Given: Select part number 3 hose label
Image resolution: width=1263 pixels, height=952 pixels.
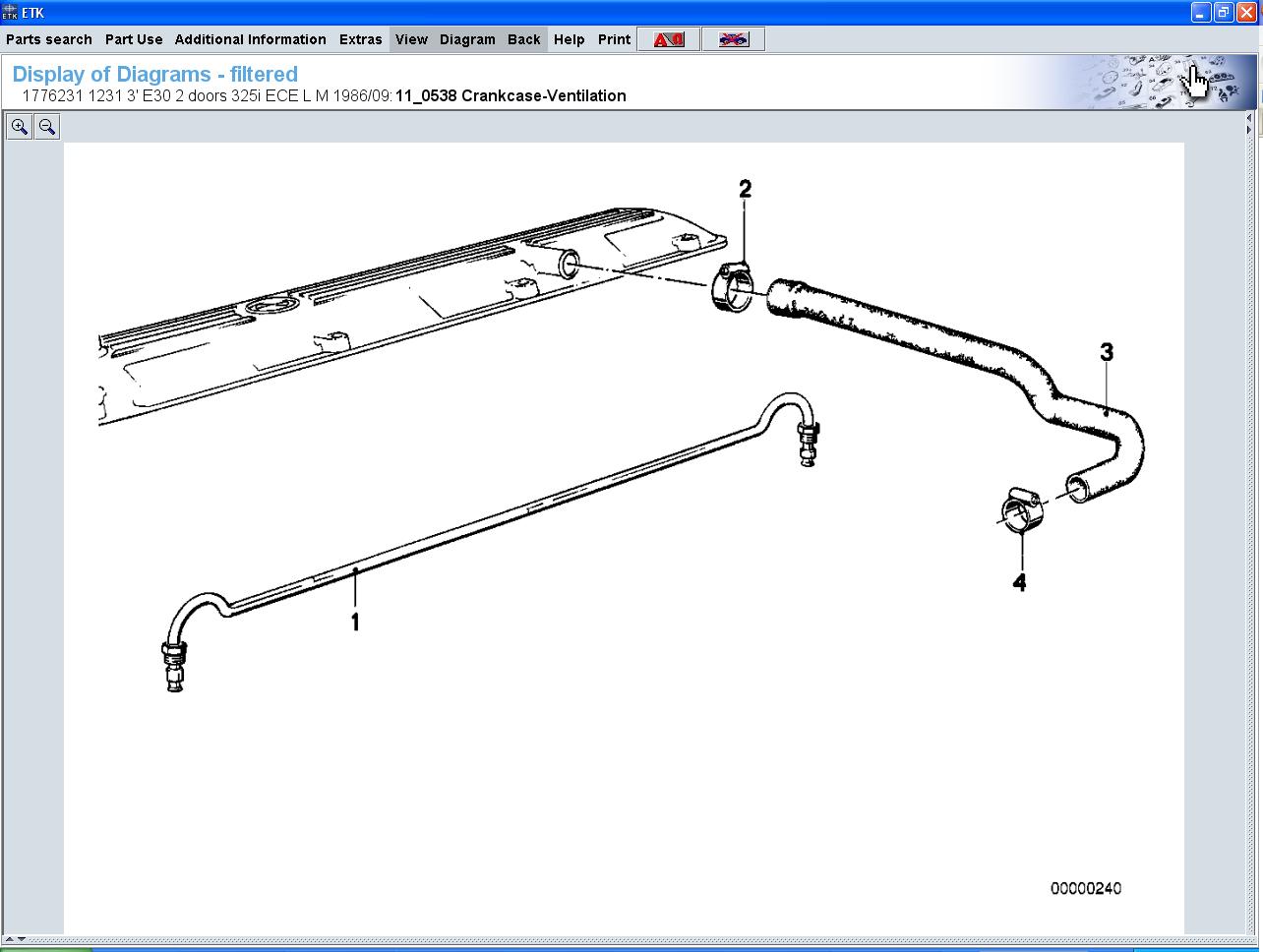Looking at the screenshot, I should [1107, 352].
